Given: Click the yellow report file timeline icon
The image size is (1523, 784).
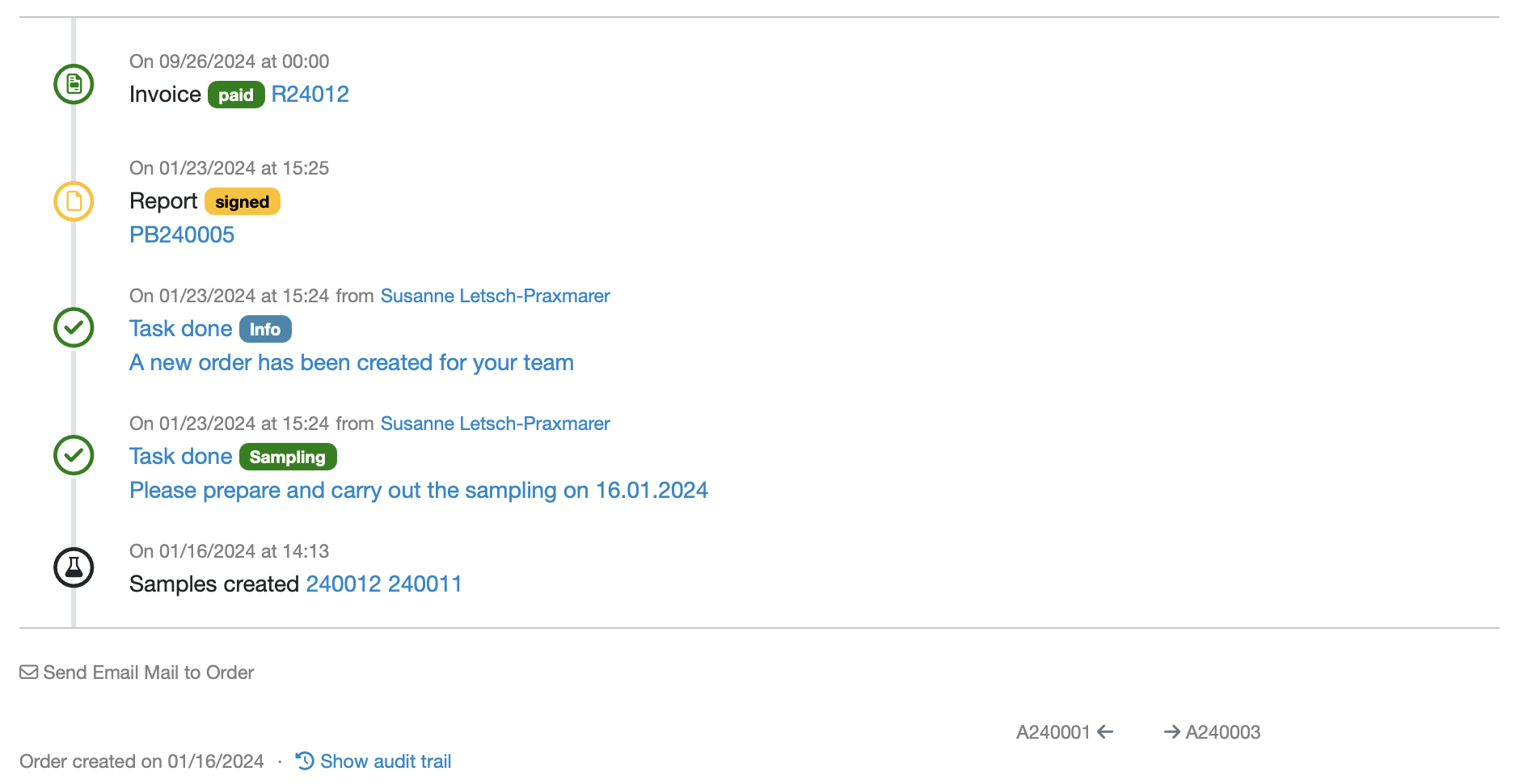Looking at the screenshot, I should [74, 201].
